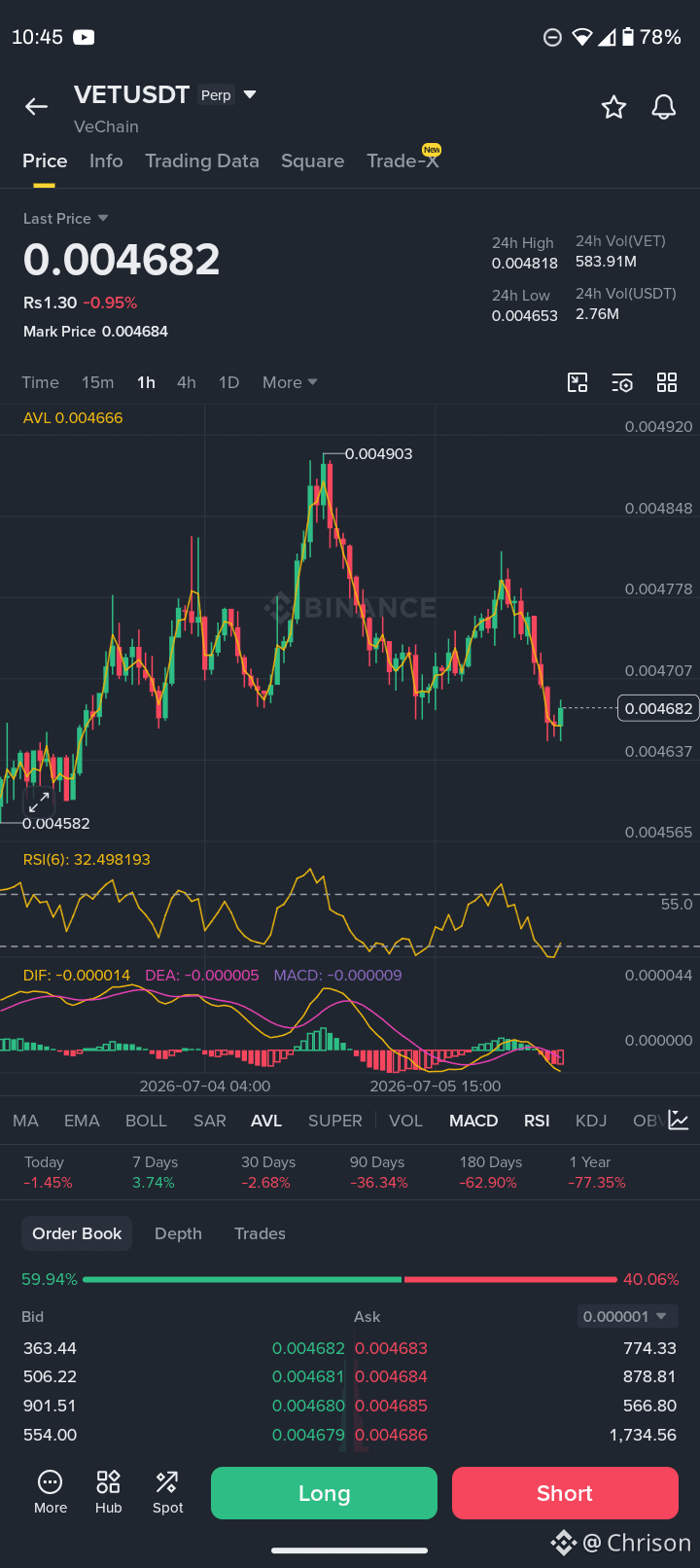Toggle the SUPER indicator
Image resolution: width=700 pixels, height=1568 pixels.
click(x=335, y=1121)
